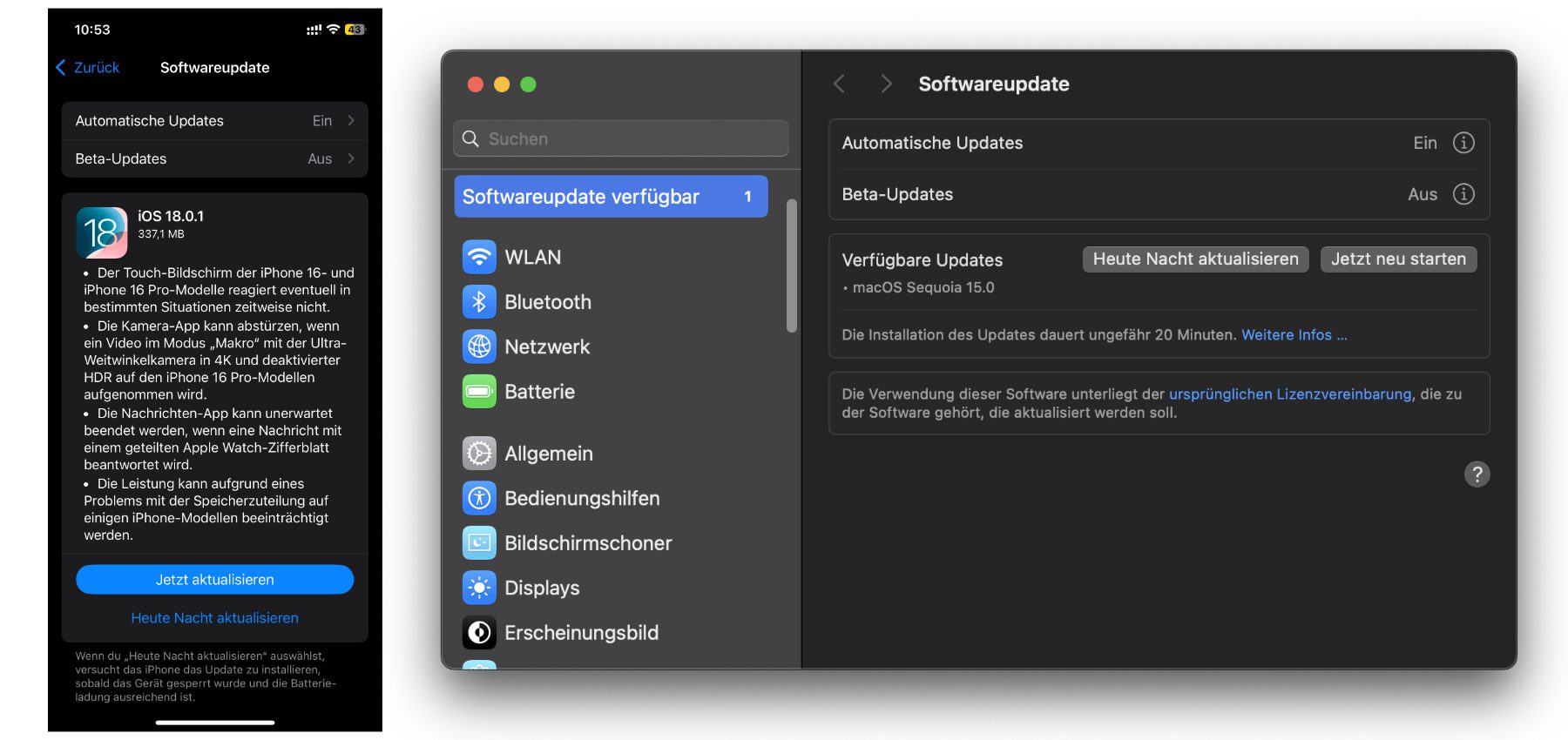1568x740 pixels.
Task: Click the Bluetooth icon in sidebar
Action: point(479,302)
